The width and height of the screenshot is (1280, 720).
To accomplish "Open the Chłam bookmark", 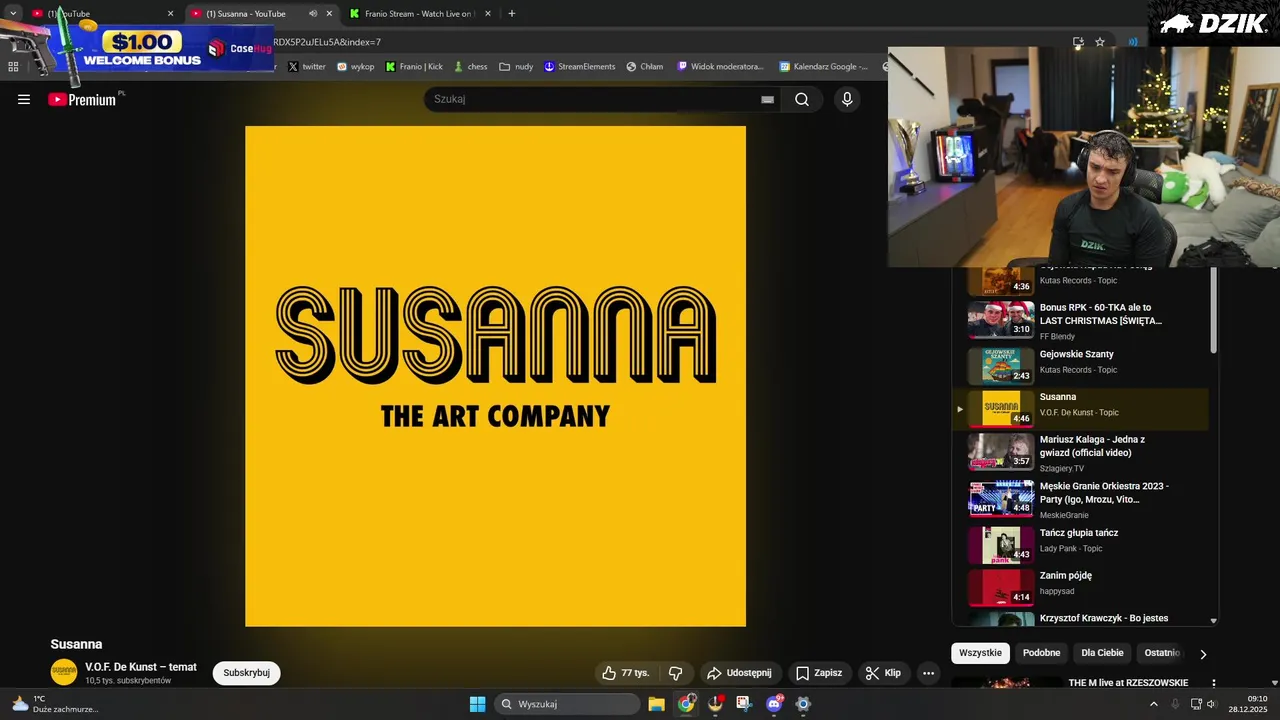I will pos(645,67).
